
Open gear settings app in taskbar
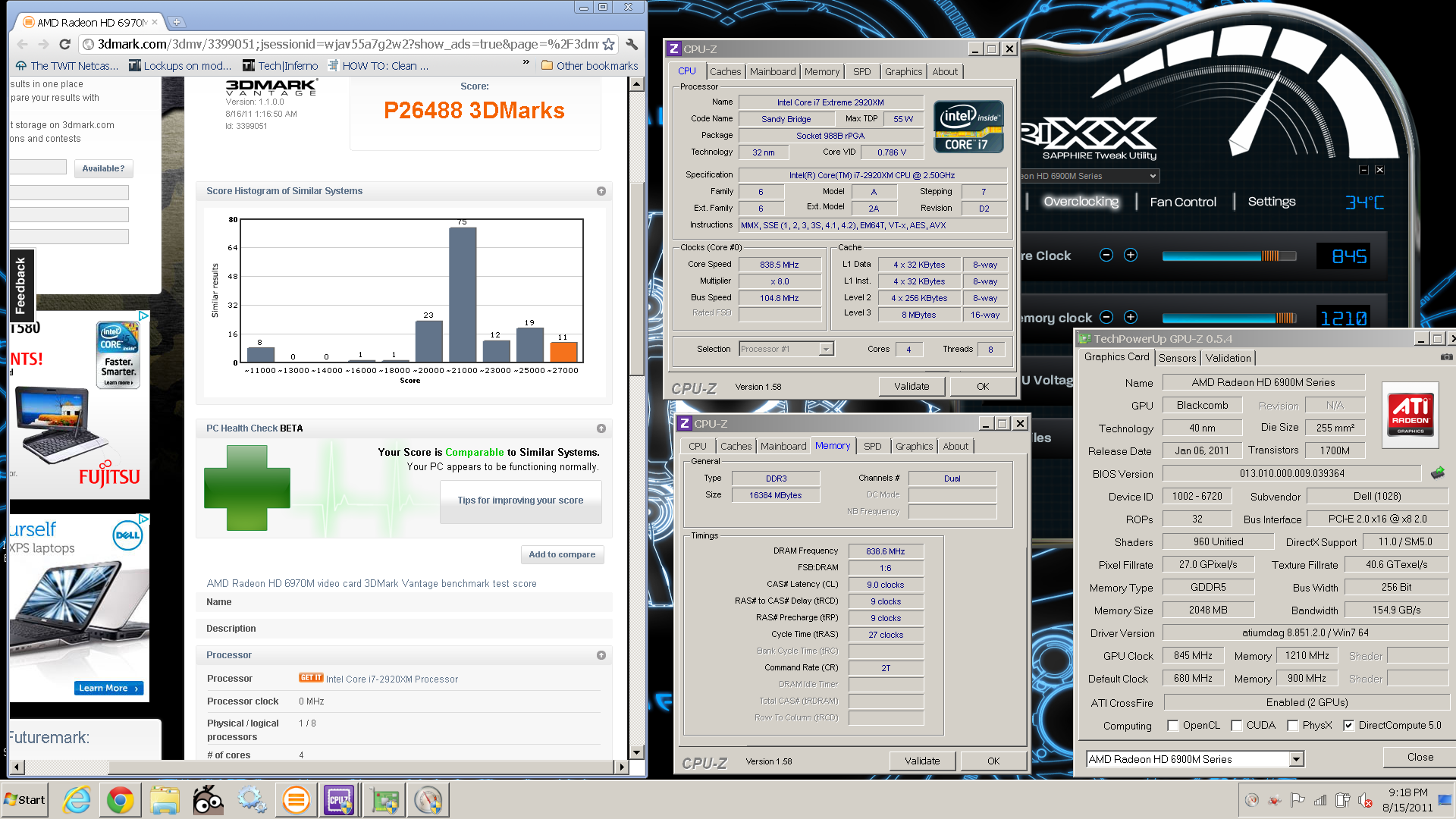click(252, 800)
